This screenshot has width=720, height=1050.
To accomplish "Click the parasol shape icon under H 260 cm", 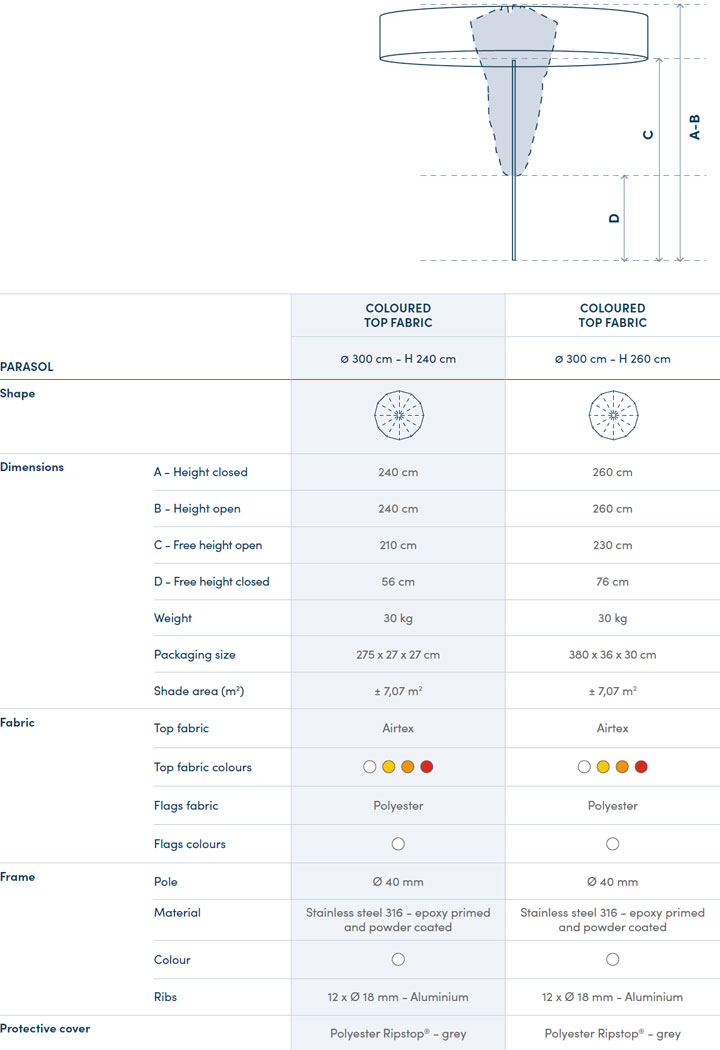I will tap(612, 416).
